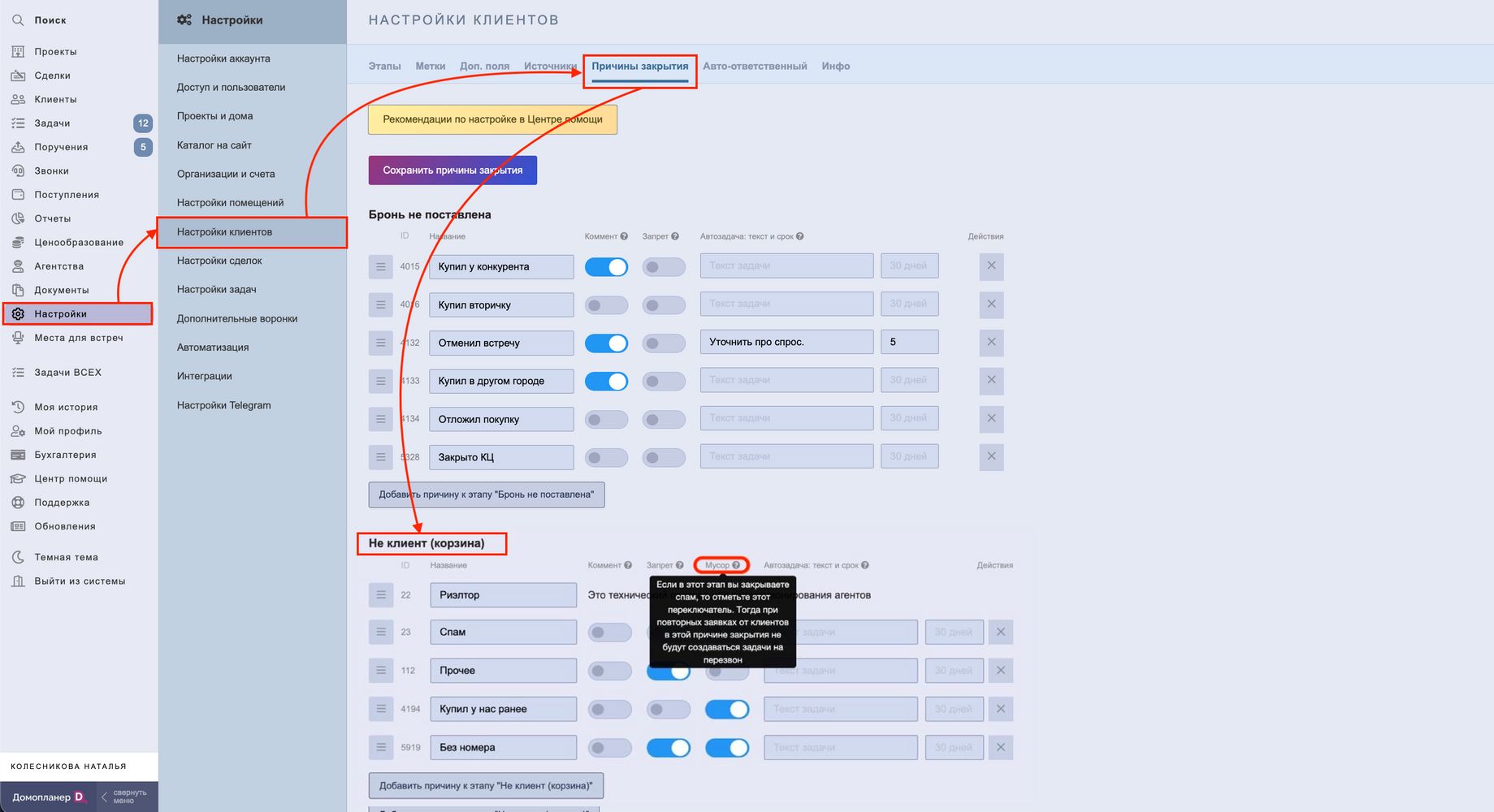Open Поддержка in the left sidebar
Viewport: 1494px width, 812px height.
click(x=62, y=503)
